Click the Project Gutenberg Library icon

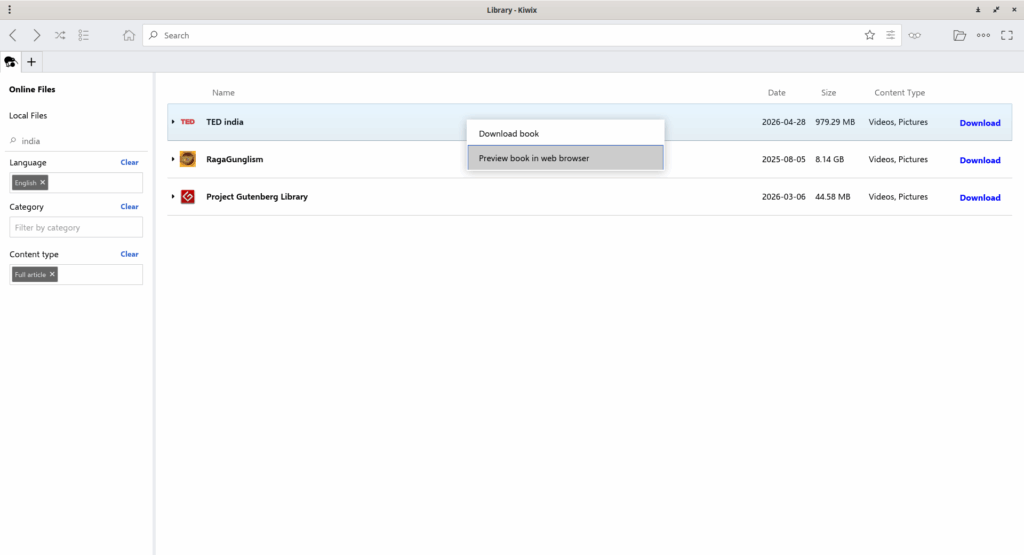[187, 197]
